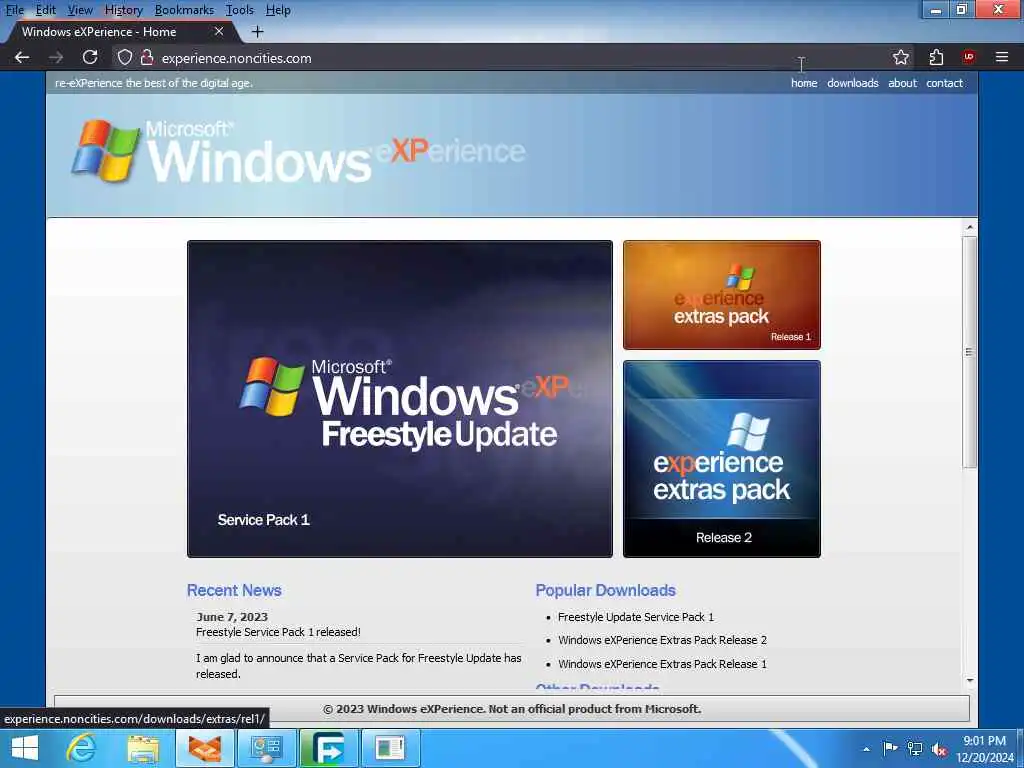1024x768 pixels.
Task: Open the downloads page link
Action: pyautogui.click(x=853, y=83)
